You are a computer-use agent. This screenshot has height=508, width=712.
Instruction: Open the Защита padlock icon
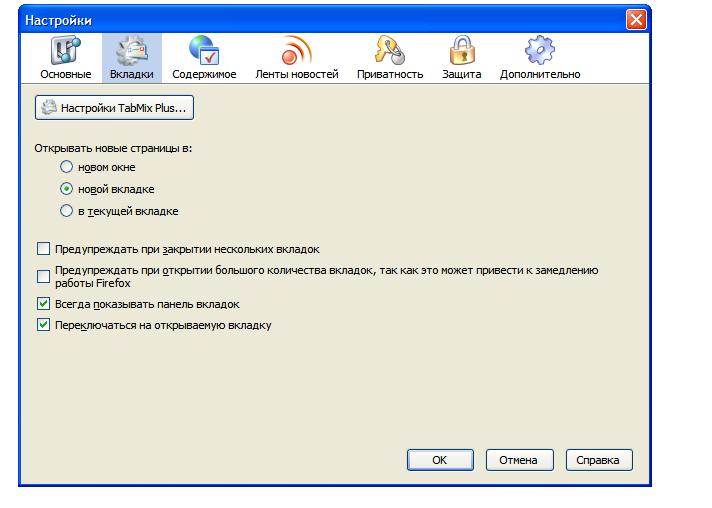click(x=462, y=50)
